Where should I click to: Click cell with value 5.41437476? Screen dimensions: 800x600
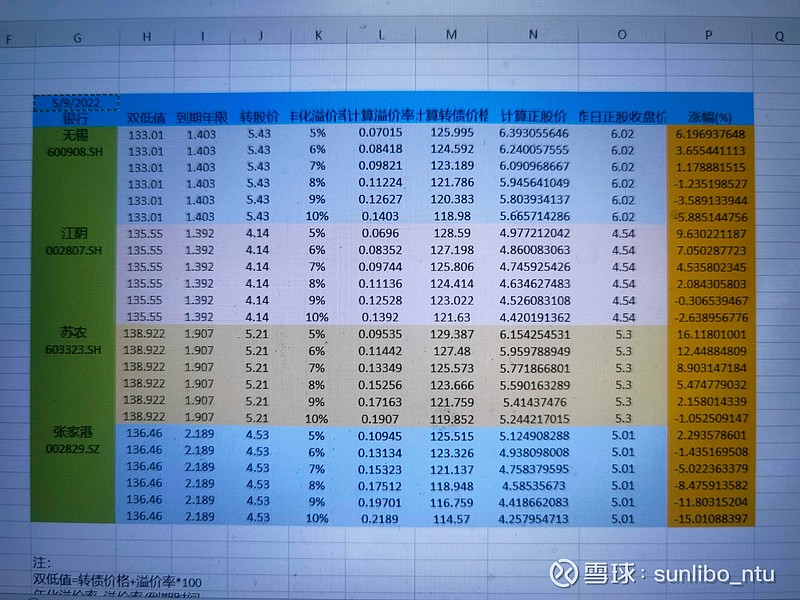[x=535, y=402]
